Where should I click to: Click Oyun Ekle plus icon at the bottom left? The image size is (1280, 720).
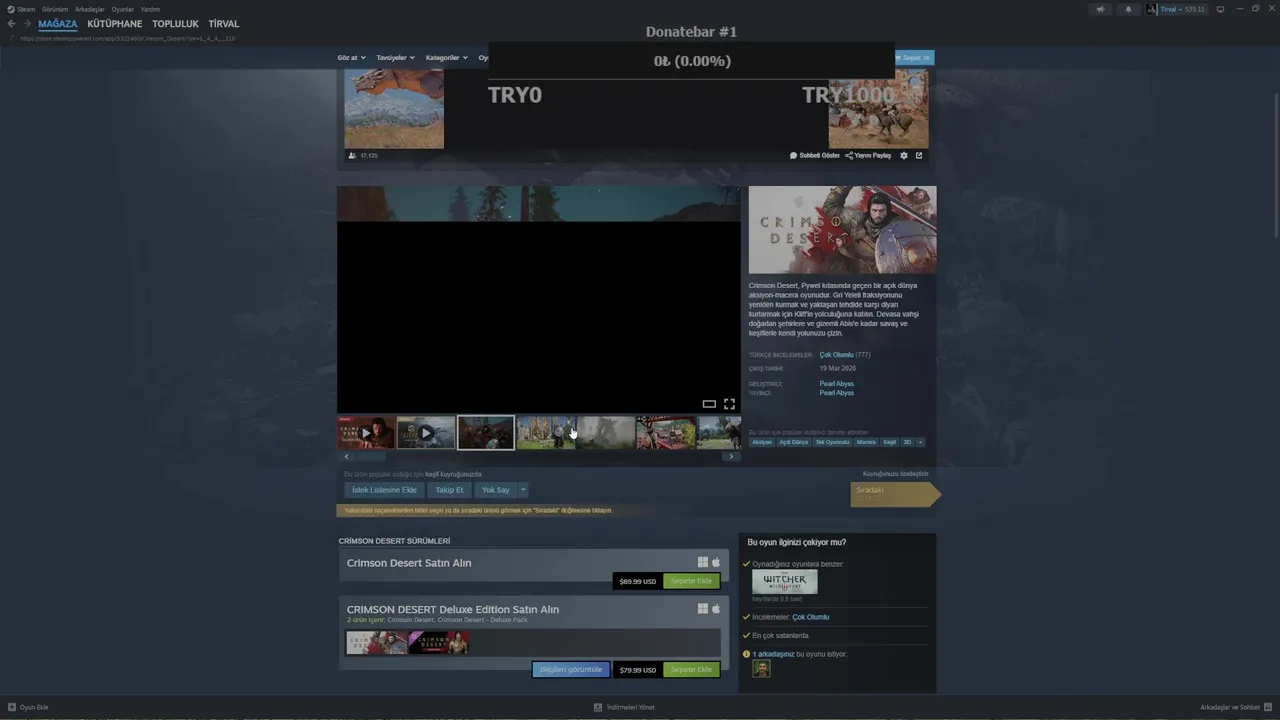(x=12, y=707)
